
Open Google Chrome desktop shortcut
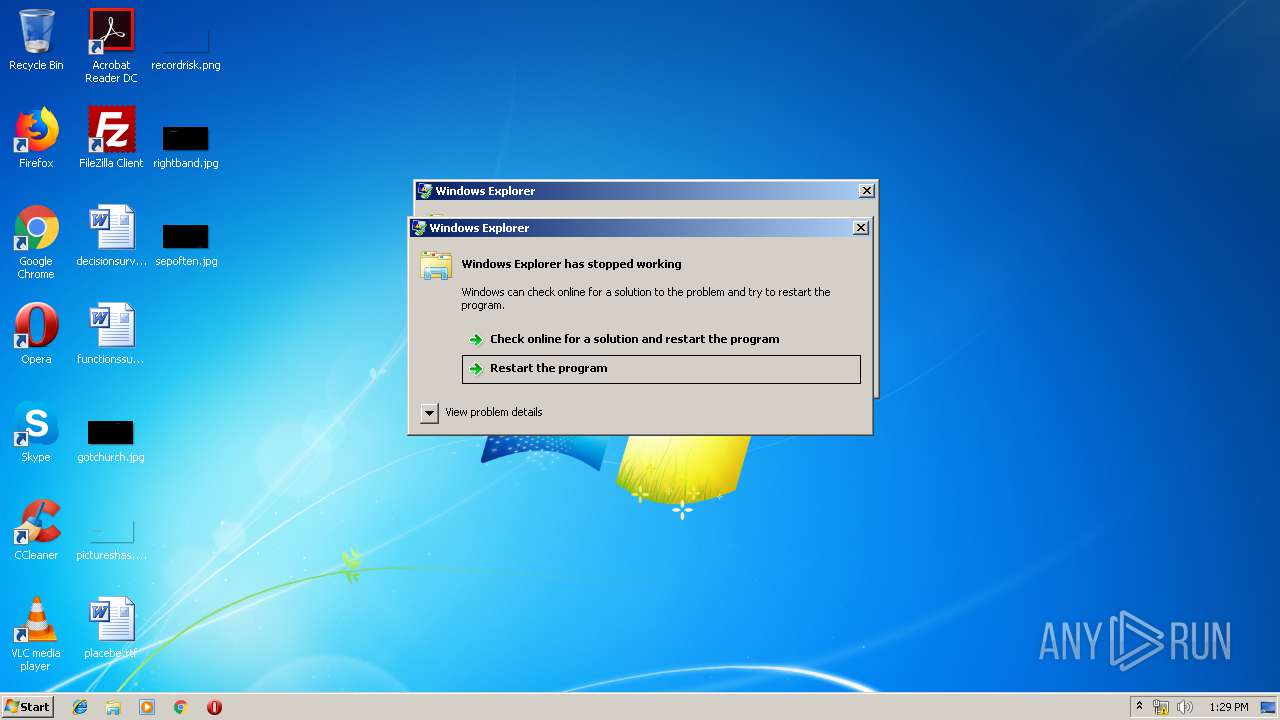(x=36, y=242)
